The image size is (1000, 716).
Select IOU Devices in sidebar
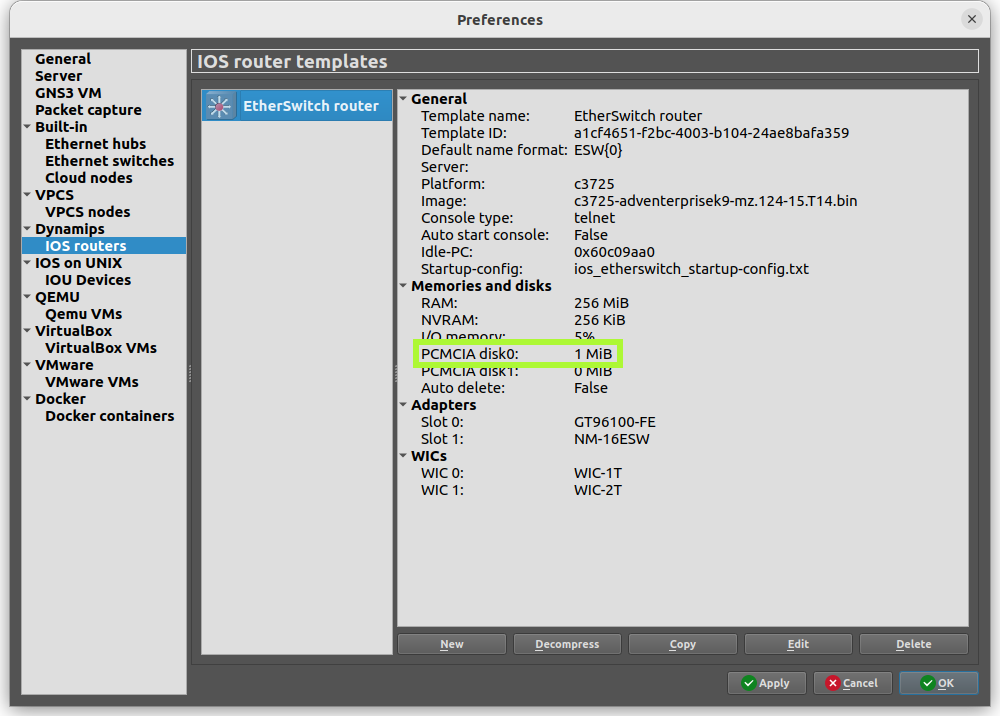coord(87,280)
